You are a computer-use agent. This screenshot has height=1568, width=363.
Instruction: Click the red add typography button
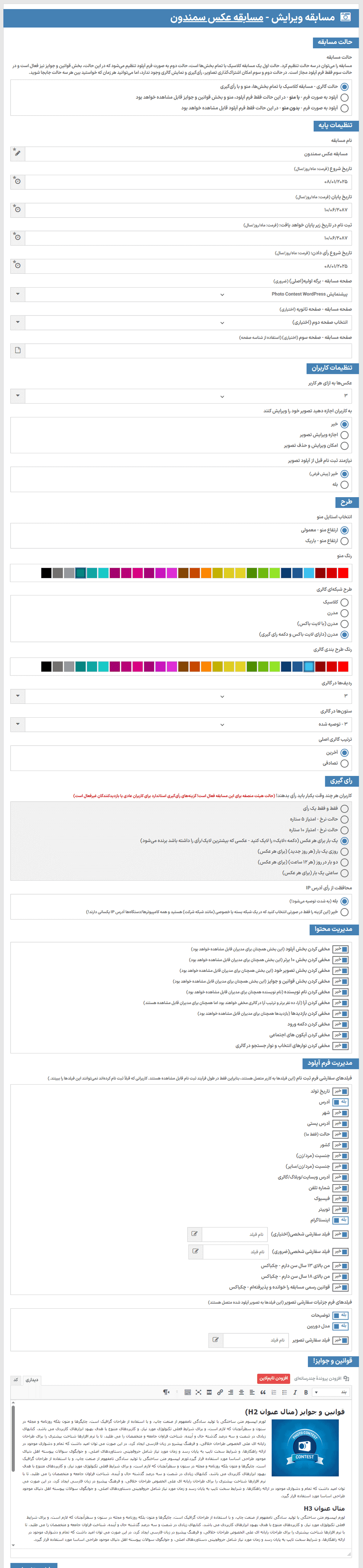pos(273,1378)
